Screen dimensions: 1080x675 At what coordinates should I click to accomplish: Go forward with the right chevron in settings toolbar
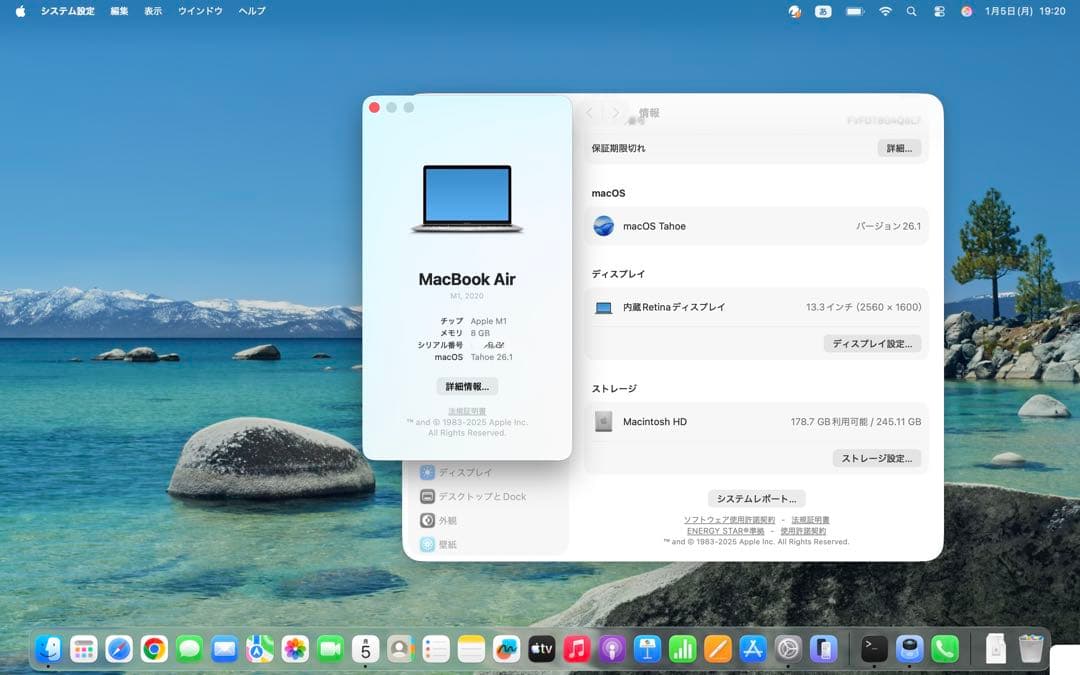click(615, 112)
